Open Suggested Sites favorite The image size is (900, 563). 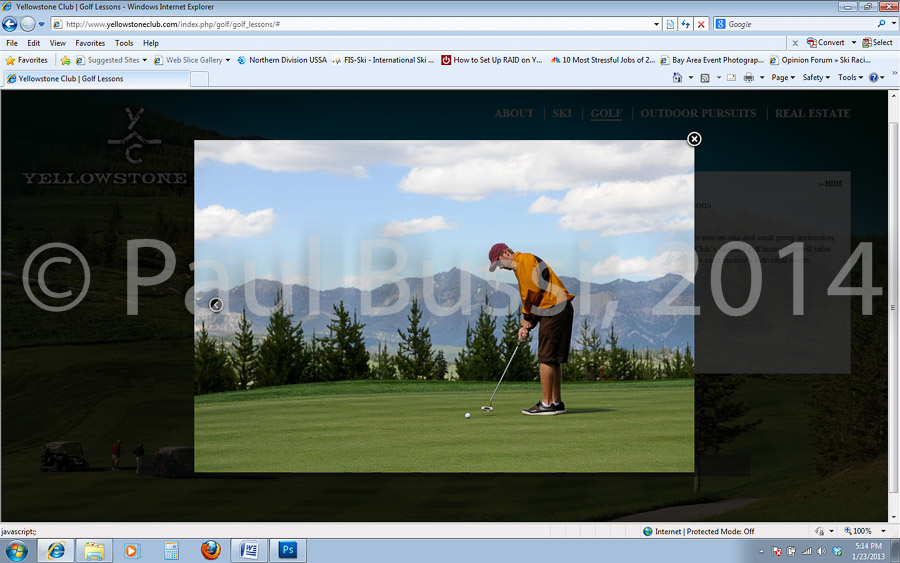pyautogui.click(x=111, y=60)
